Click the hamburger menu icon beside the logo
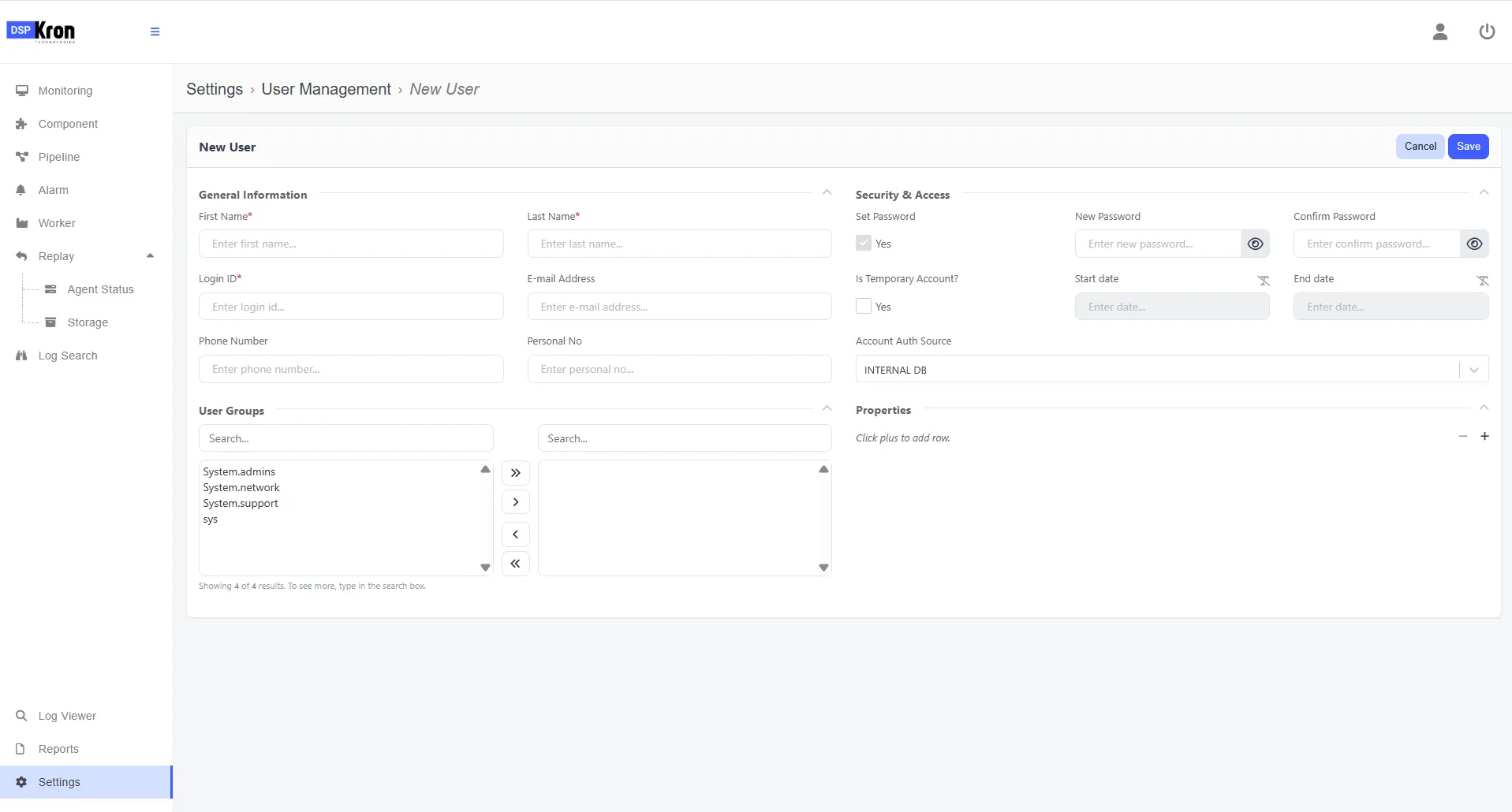 pos(155,32)
